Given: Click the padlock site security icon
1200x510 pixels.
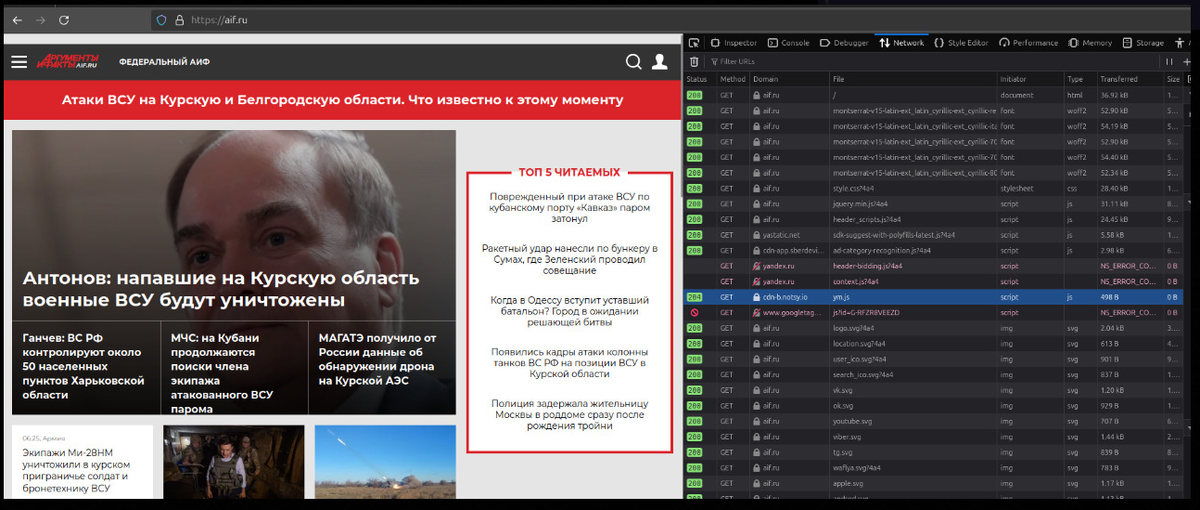Looking at the screenshot, I should 179,19.
